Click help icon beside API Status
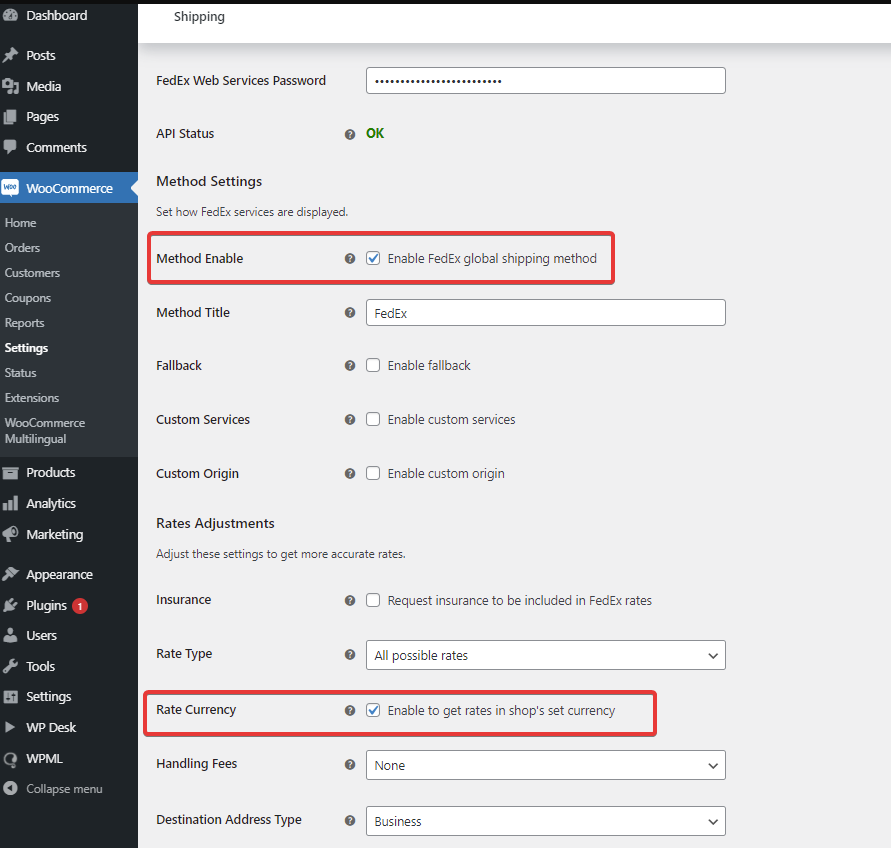Image resolution: width=891 pixels, height=848 pixels. (350, 134)
